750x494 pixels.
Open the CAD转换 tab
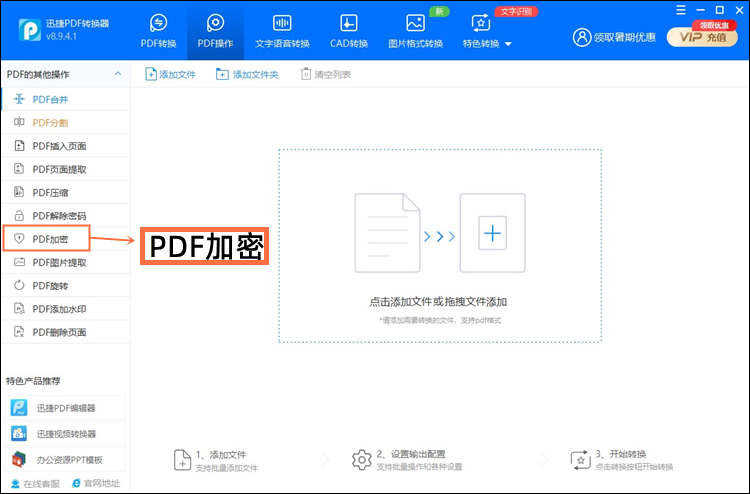pos(349,31)
